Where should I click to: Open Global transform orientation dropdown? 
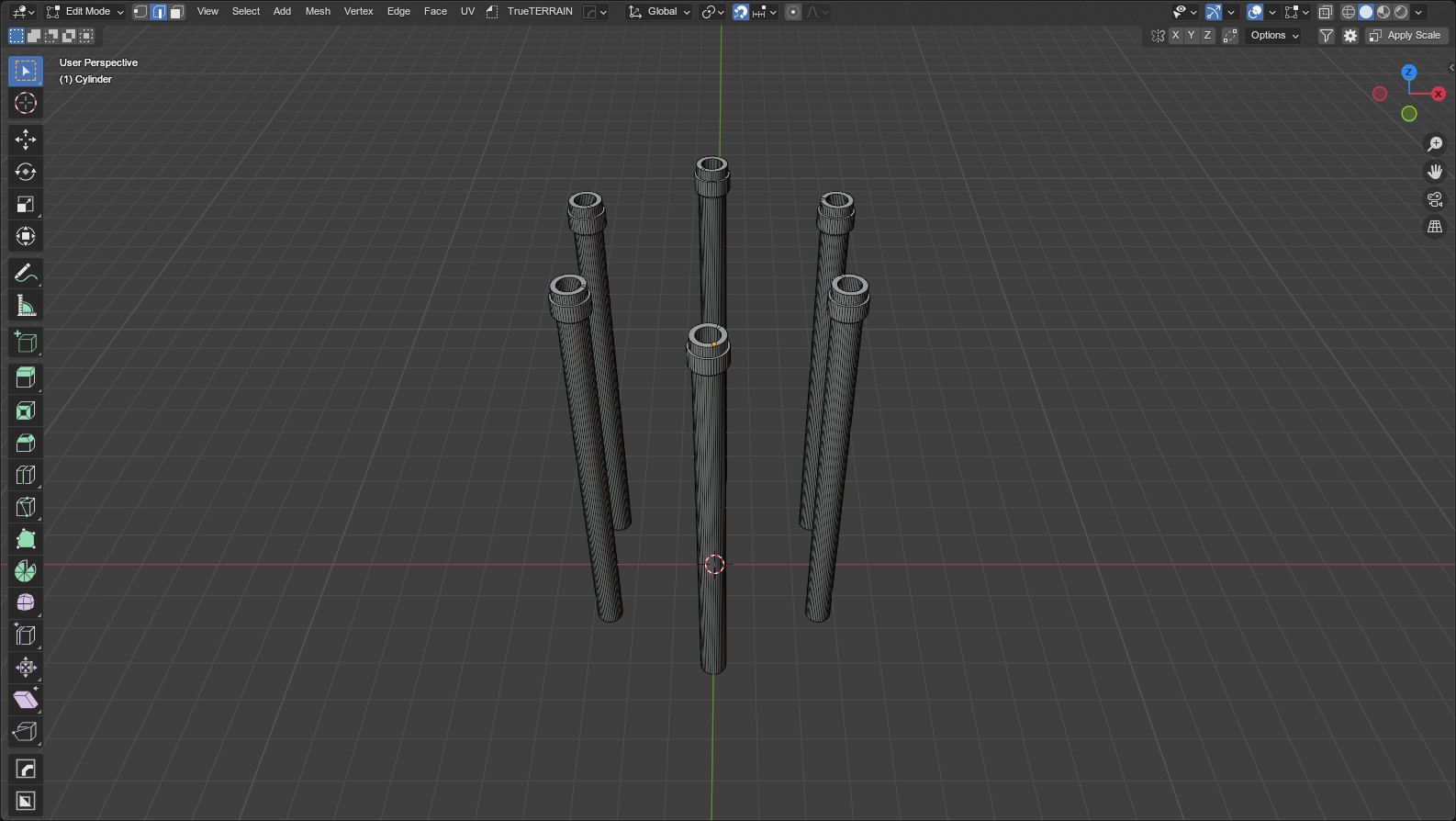click(659, 12)
